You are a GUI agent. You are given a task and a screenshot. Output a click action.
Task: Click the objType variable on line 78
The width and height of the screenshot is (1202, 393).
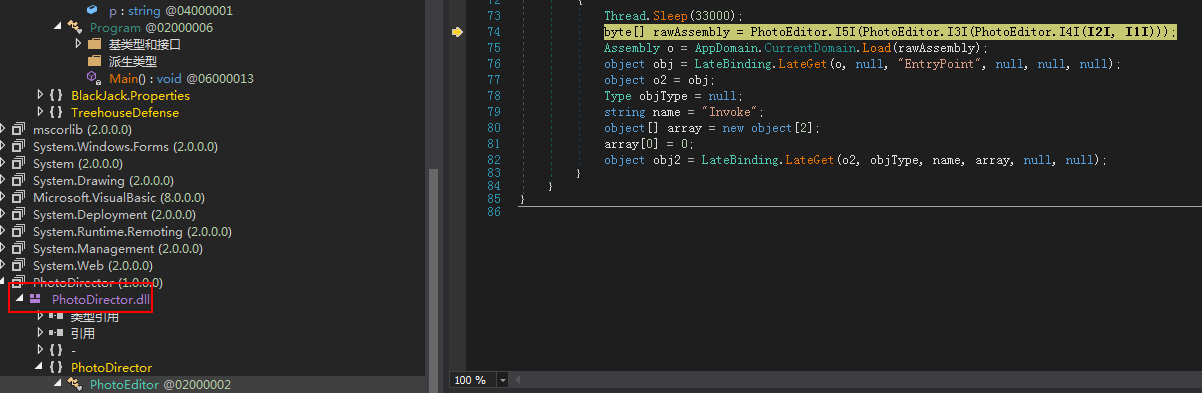click(x=665, y=96)
